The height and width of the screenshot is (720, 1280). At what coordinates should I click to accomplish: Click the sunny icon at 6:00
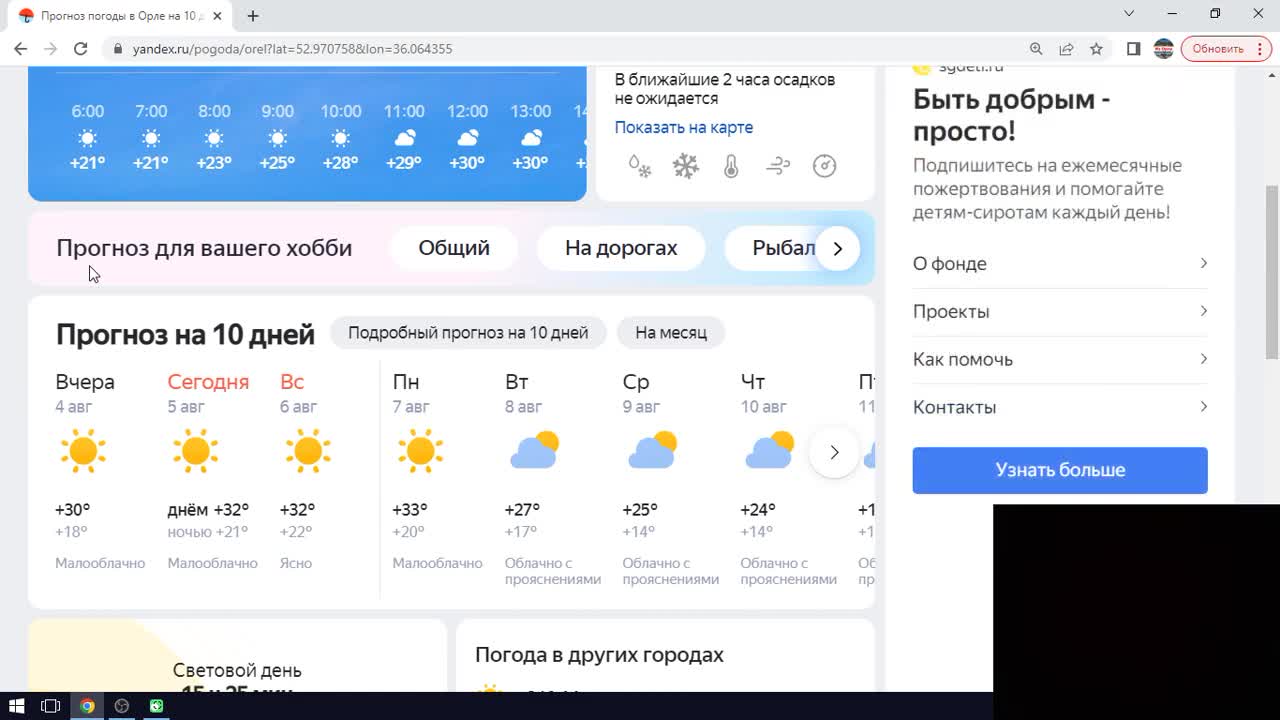[87, 138]
